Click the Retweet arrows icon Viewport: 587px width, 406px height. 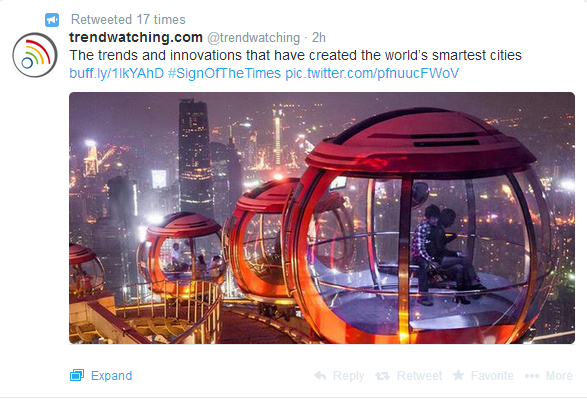pyautogui.click(x=383, y=376)
